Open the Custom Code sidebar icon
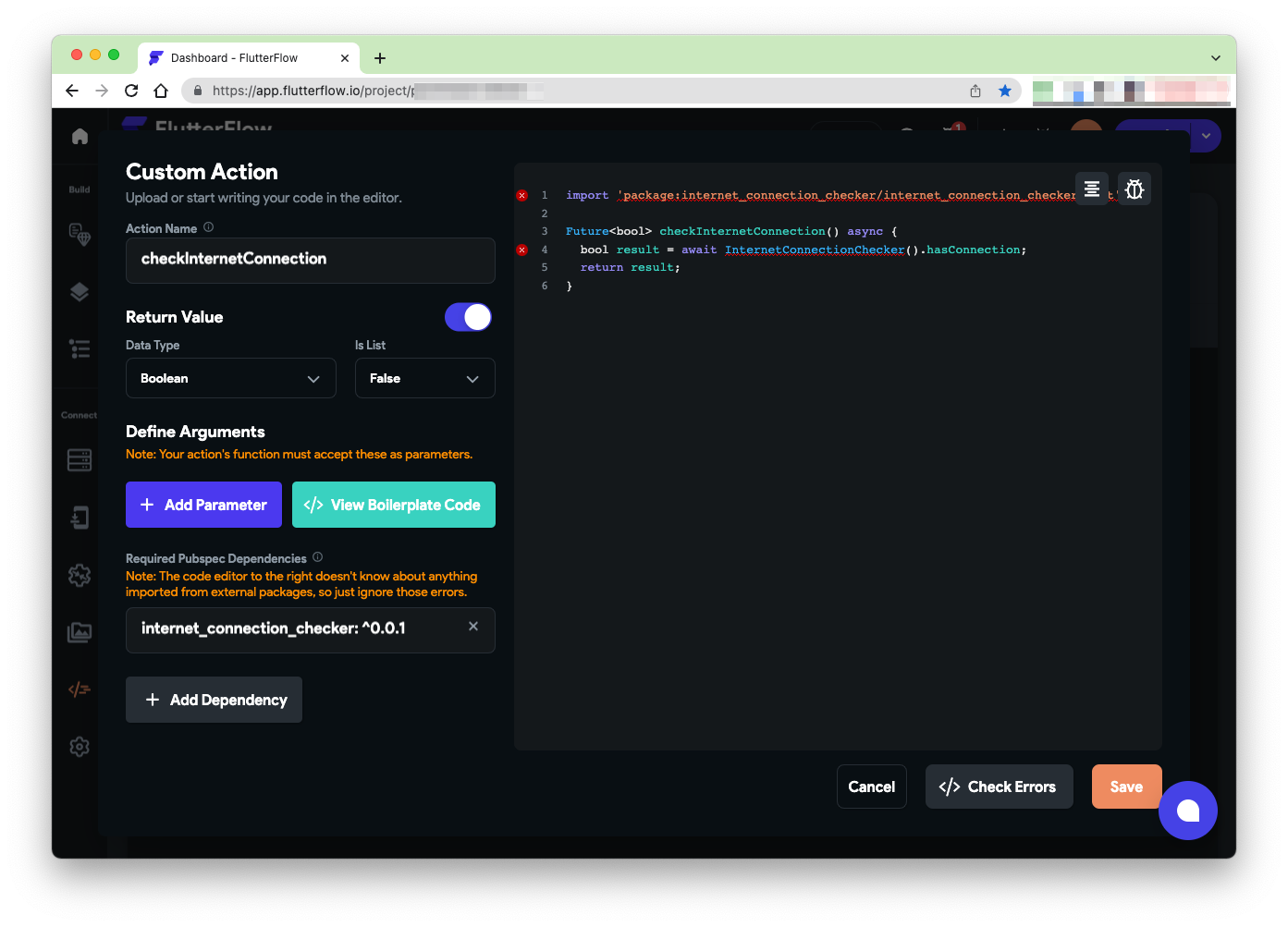The image size is (1288, 927). tap(80, 689)
